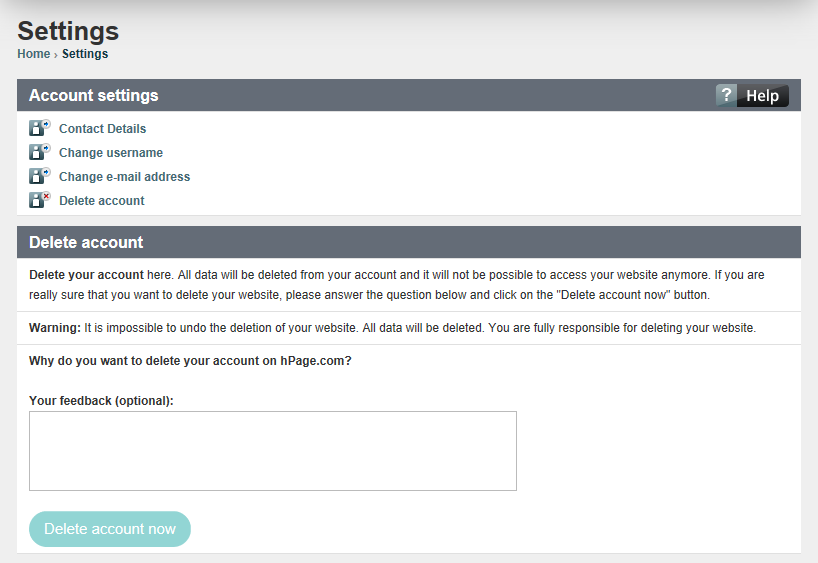Click the Help button label
Viewport: 818px width, 563px height.
tap(762, 96)
